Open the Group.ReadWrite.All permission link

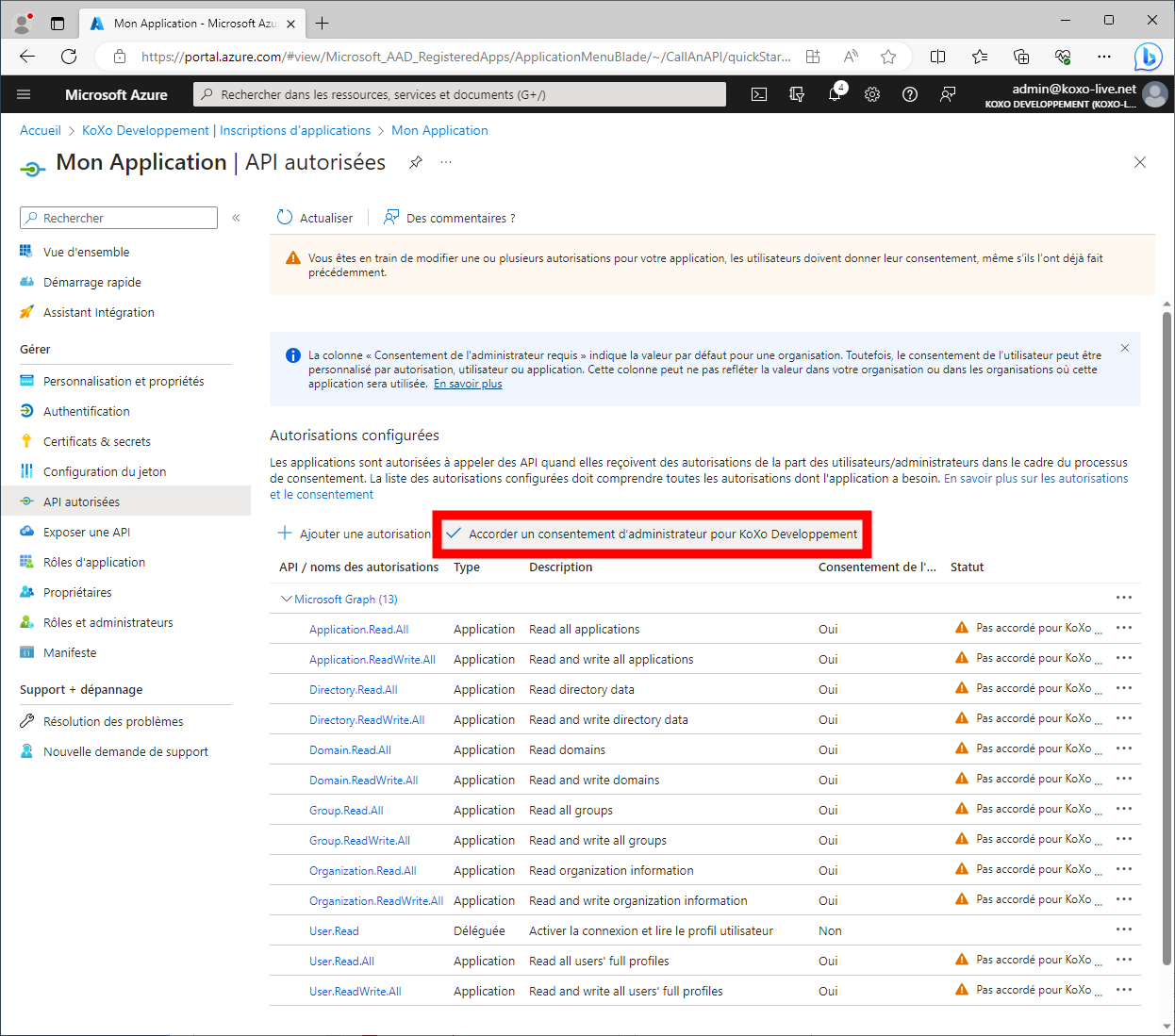[359, 840]
